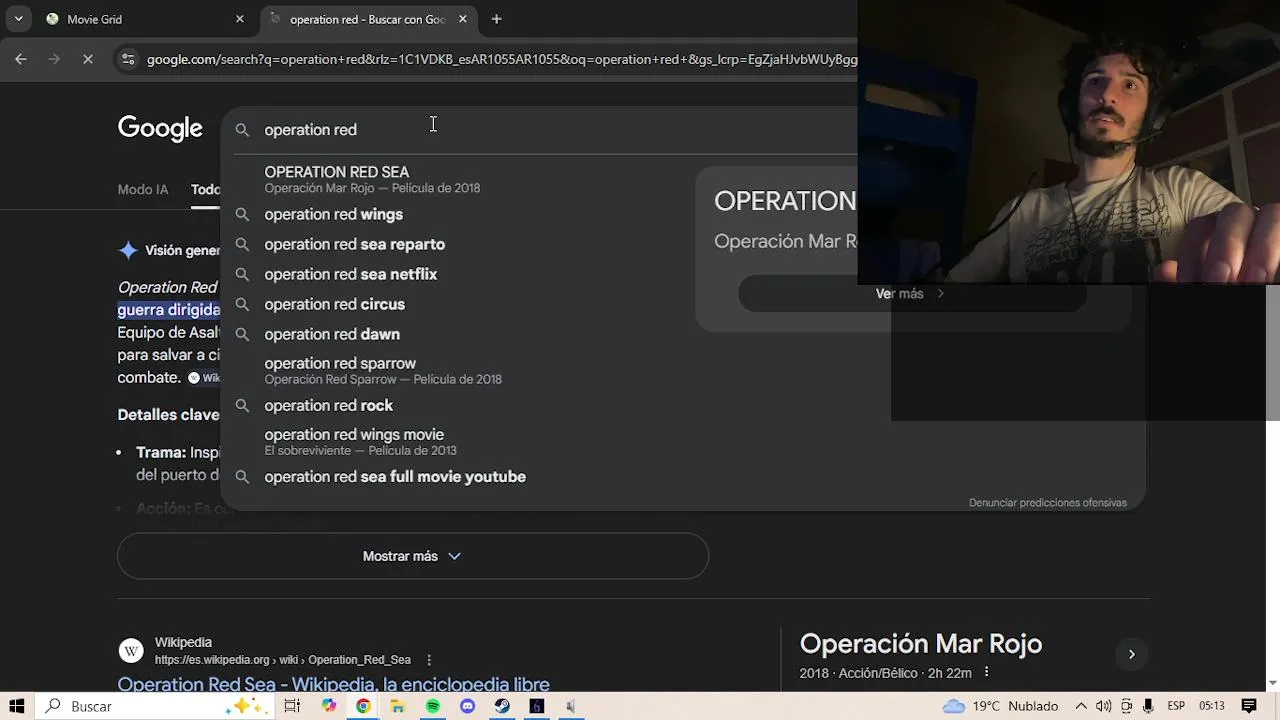
Task: Open three-dot menu beside 2h 22m
Action: [986, 672]
